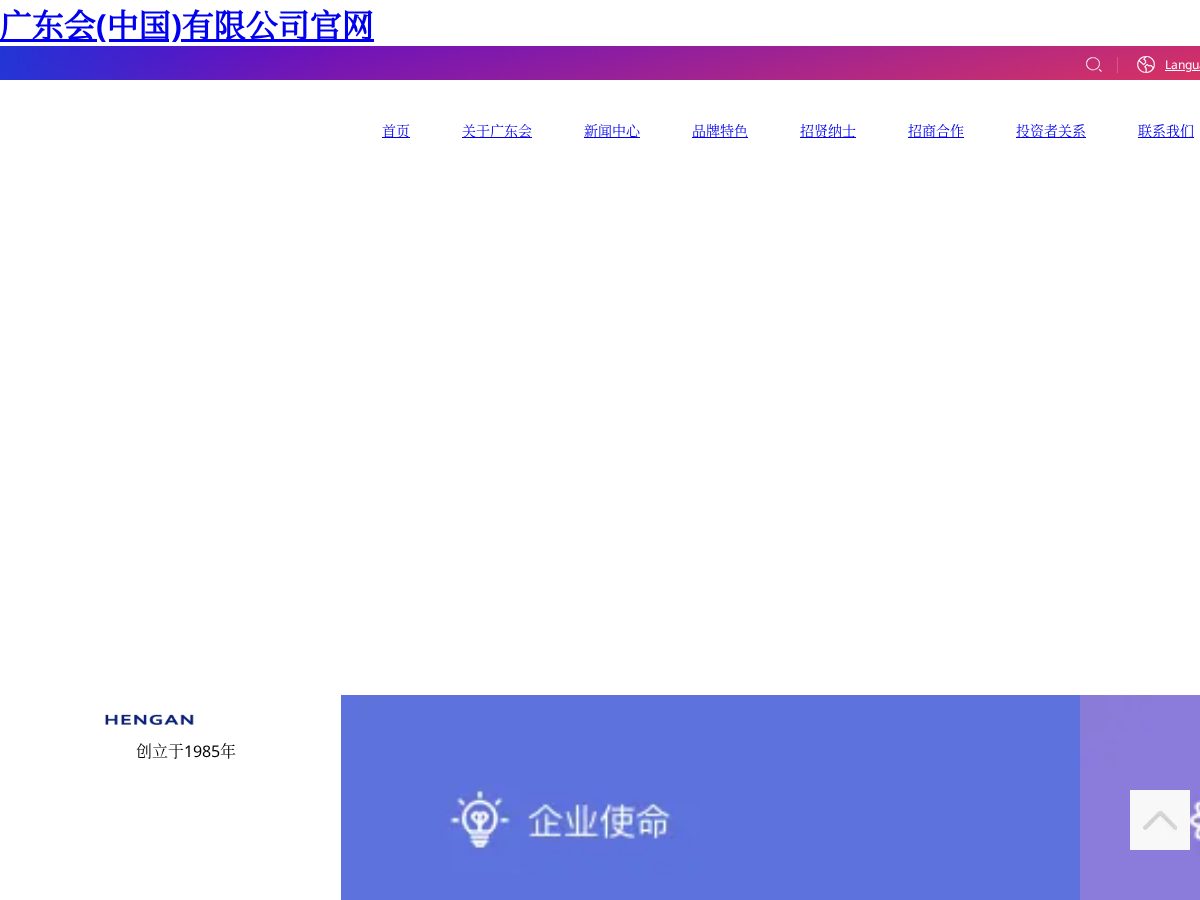
Task: Click the globe language icon
Action: click(1146, 65)
